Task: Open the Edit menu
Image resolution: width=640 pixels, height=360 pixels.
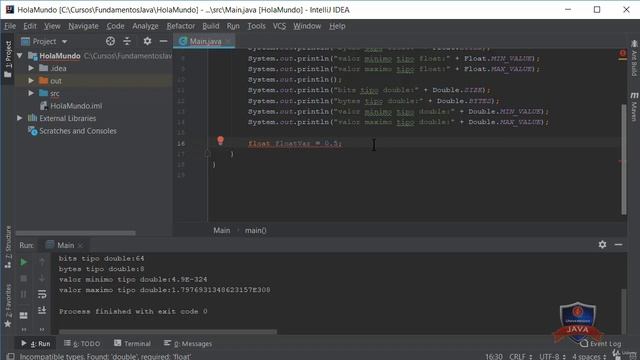Action: click(x=30, y=26)
